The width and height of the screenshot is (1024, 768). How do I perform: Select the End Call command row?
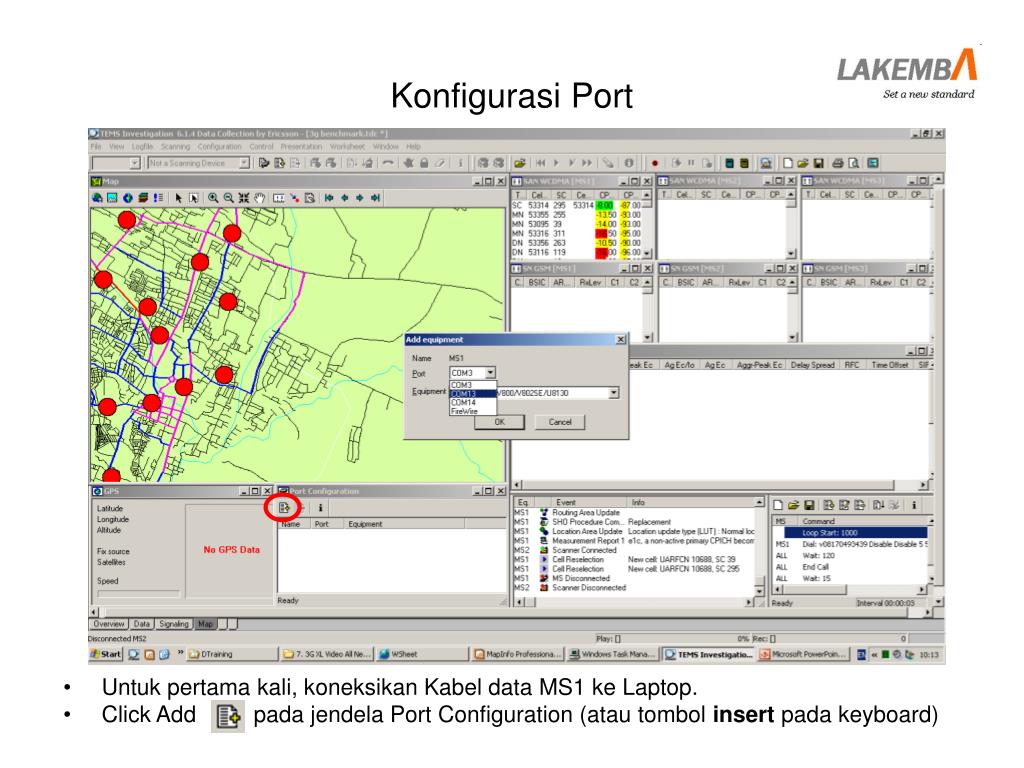850,567
